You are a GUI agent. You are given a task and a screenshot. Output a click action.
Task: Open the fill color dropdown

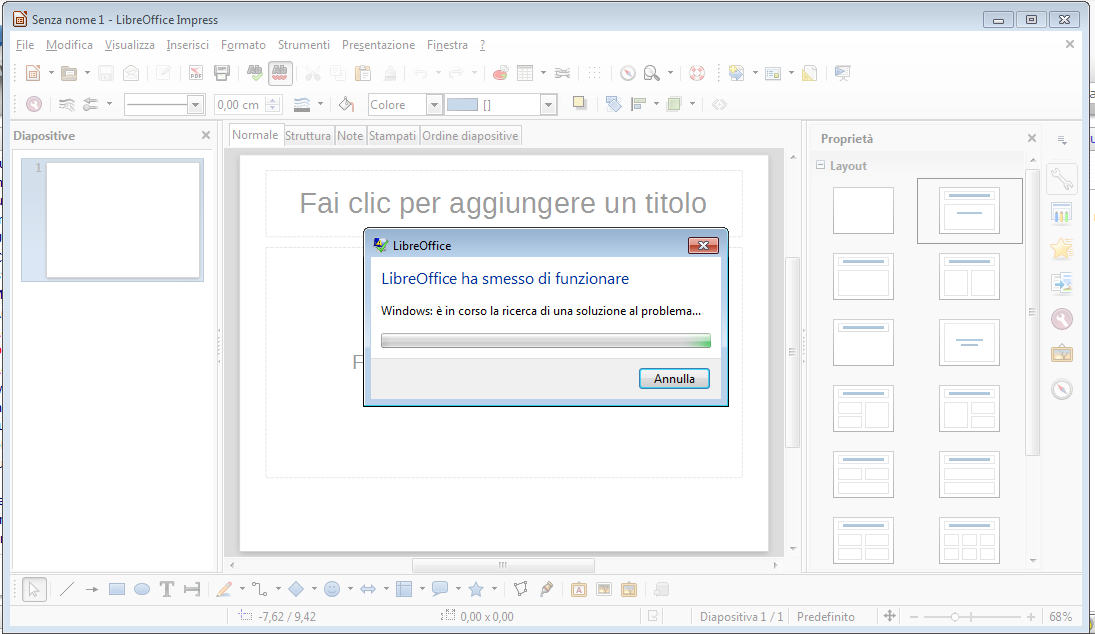pyautogui.click(x=549, y=105)
